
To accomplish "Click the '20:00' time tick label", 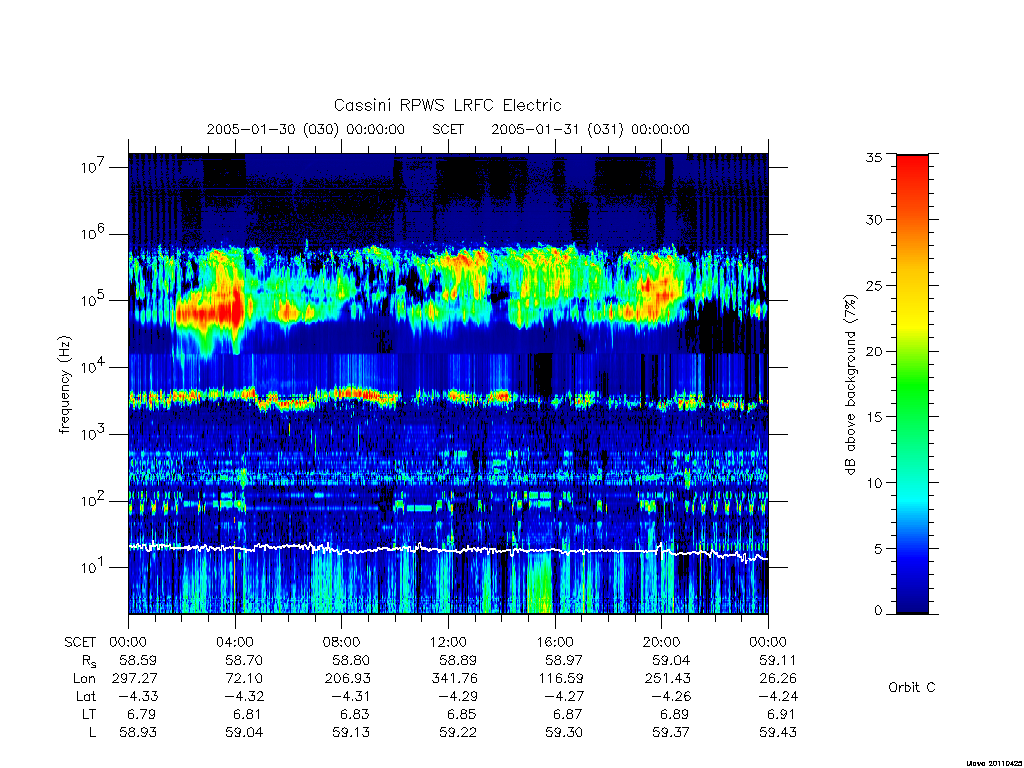I will click(x=662, y=642).
